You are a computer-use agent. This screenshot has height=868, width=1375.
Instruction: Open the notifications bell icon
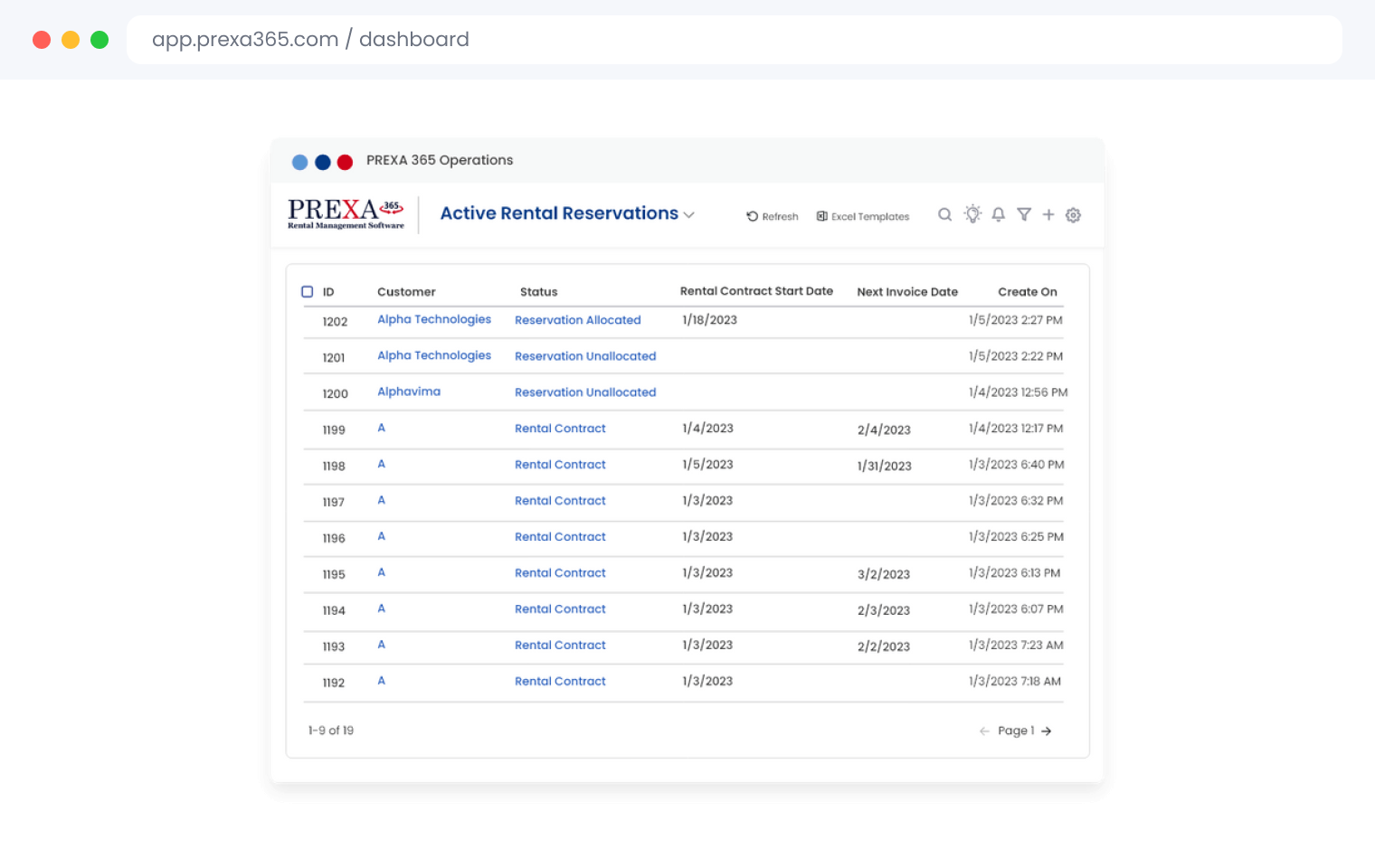[x=999, y=214]
